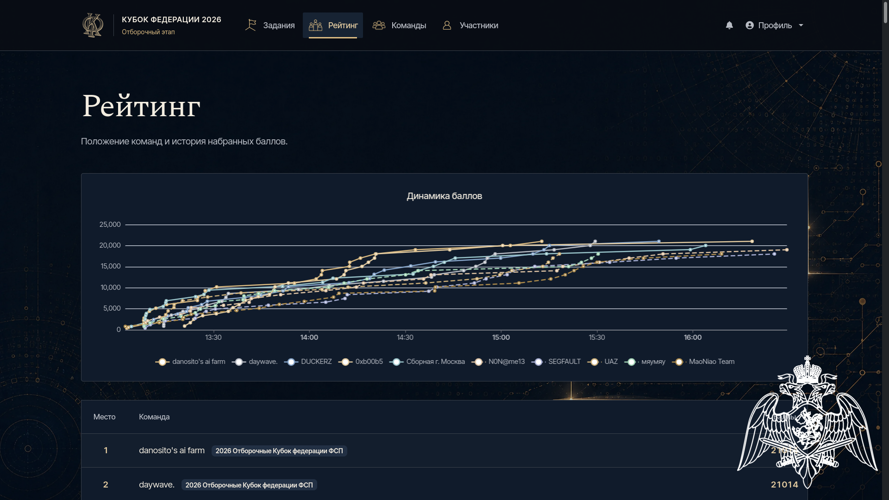Click the profile avatar icon
Viewport: 889px width, 500px height.
coord(750,26)
